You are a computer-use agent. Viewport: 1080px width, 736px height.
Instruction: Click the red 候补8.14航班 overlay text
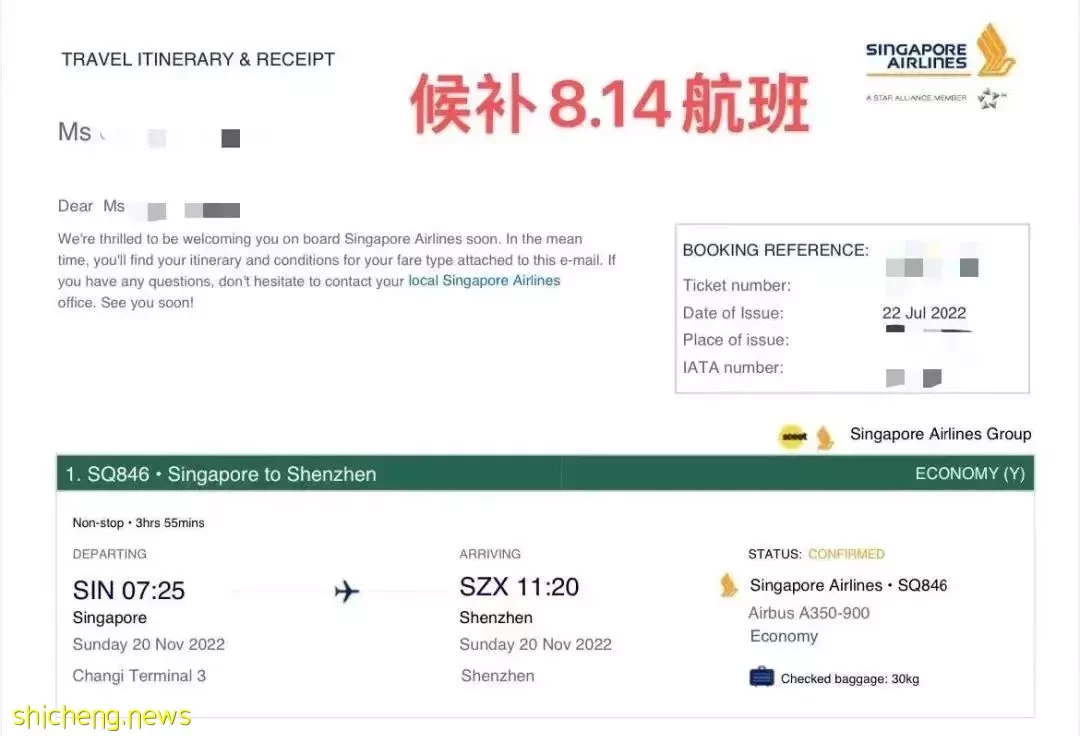(609, 104)
